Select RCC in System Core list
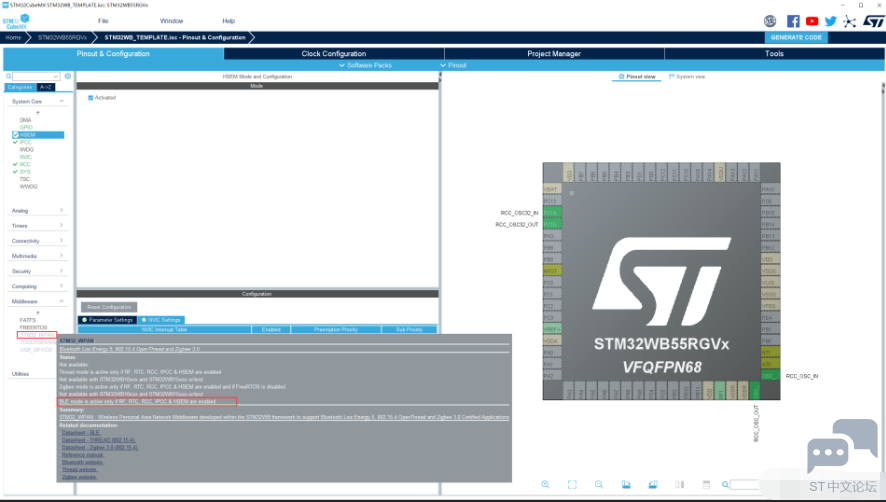The width and height of the screenshot is (886, 502). pos(25,165)
